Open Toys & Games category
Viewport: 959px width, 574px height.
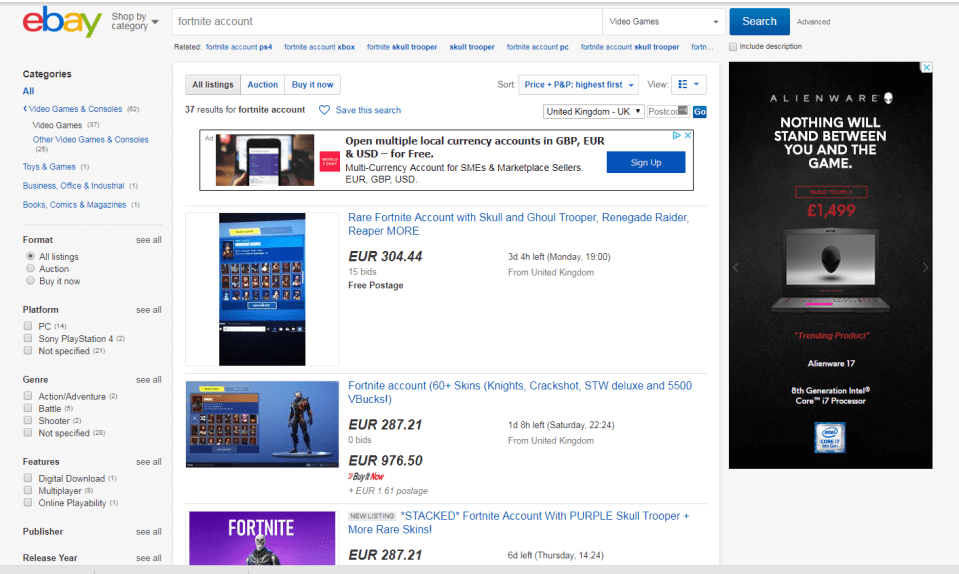(x=49, y=166)
